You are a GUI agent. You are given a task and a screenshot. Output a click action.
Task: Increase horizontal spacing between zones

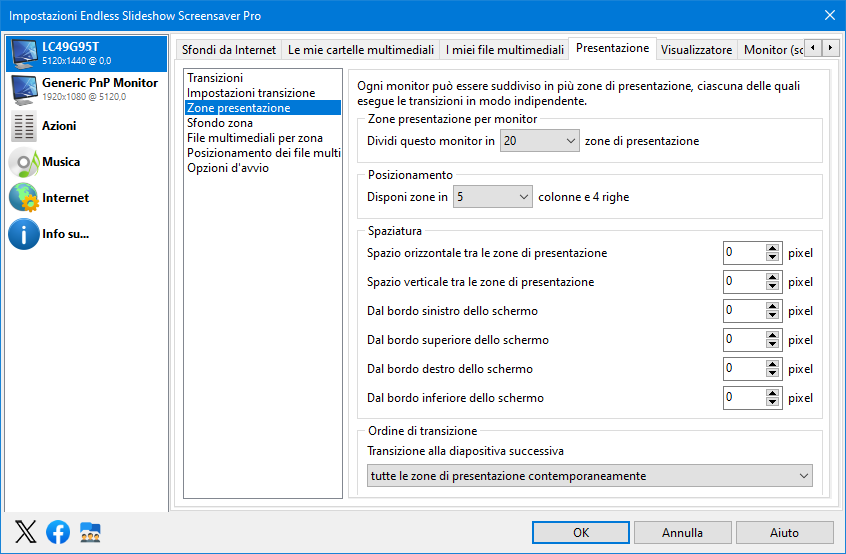tap(773, 248)
